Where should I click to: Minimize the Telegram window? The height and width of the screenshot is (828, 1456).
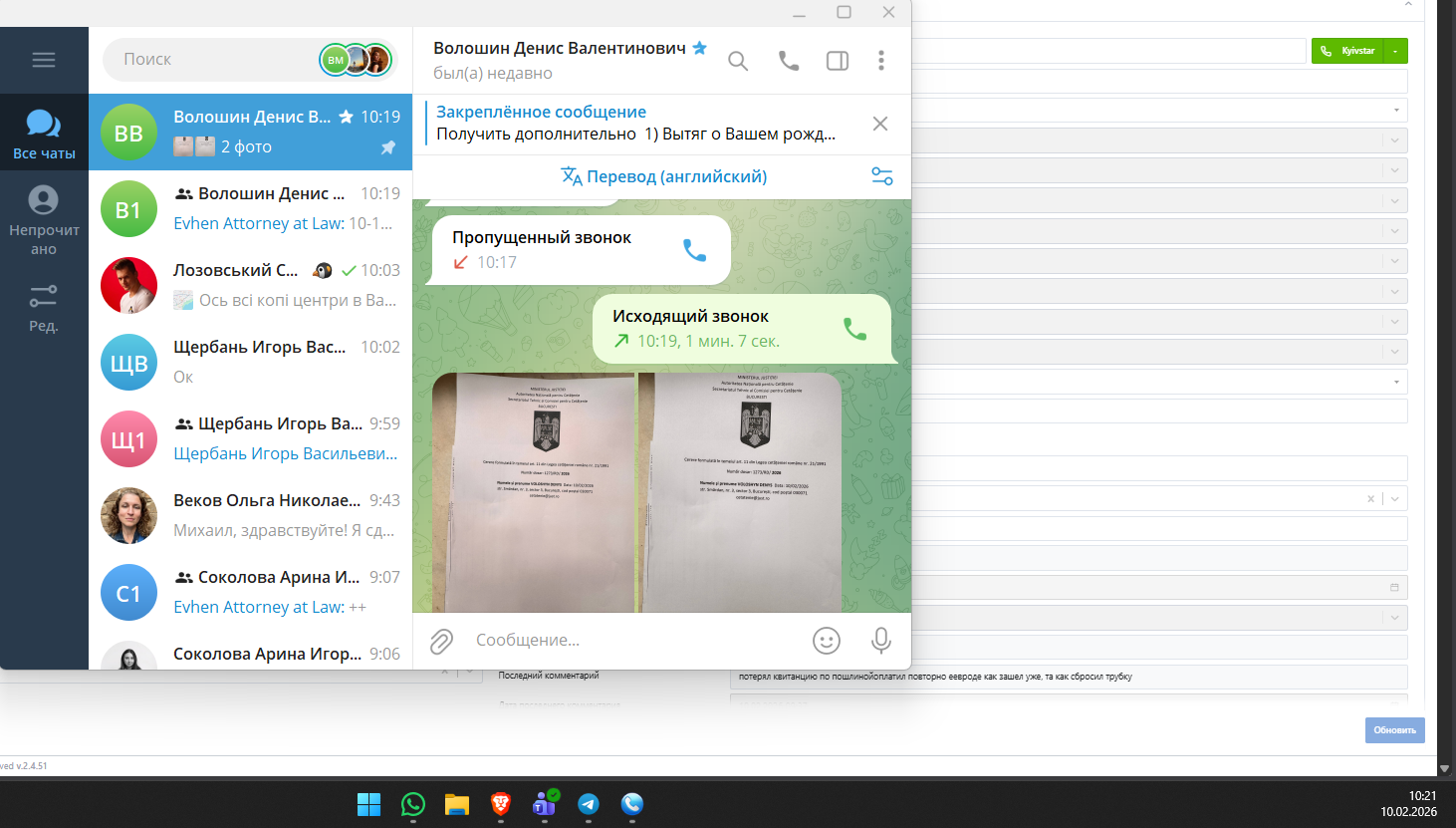coord(799,13)
